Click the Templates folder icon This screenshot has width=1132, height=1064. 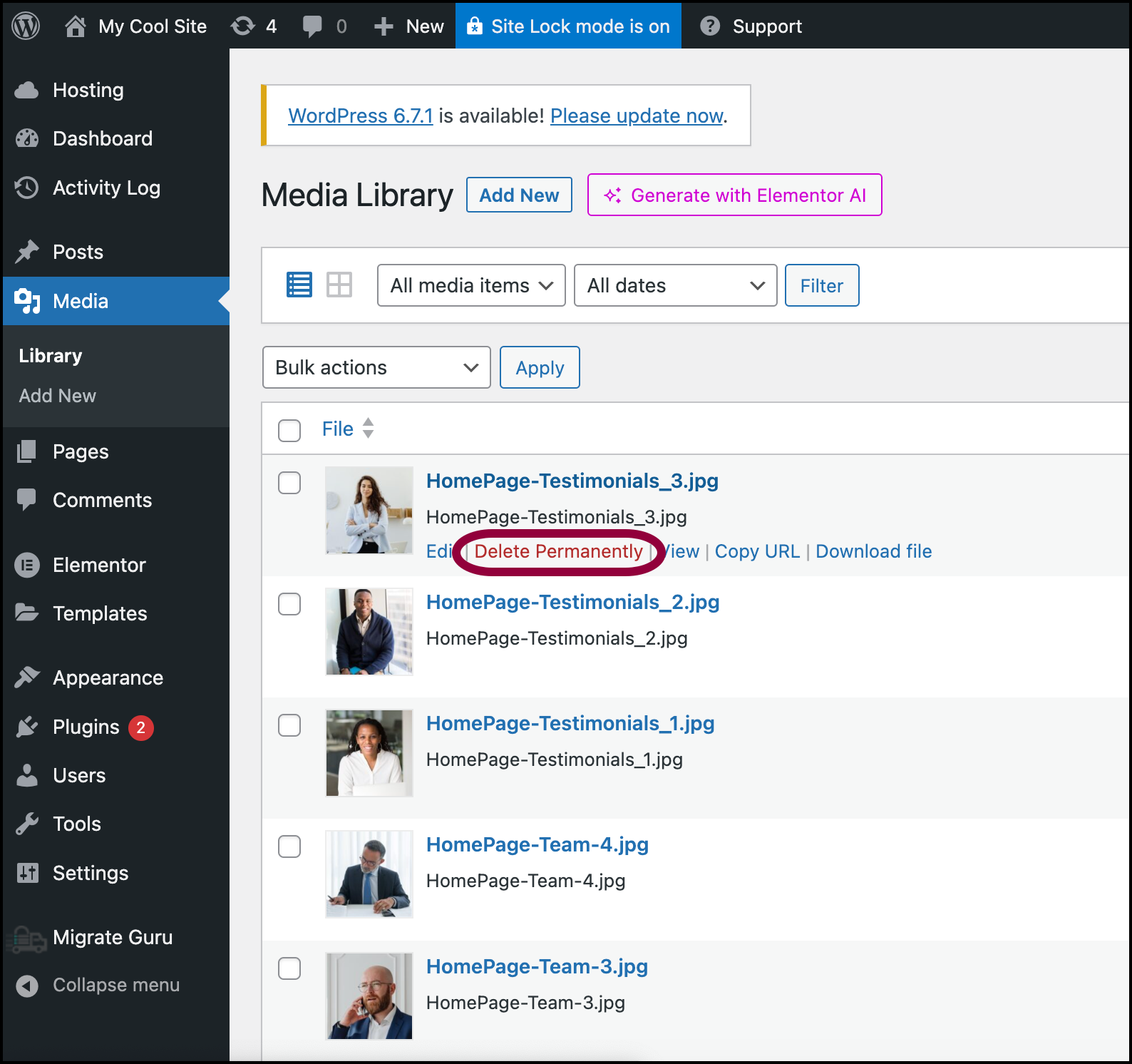coord(27,613)
